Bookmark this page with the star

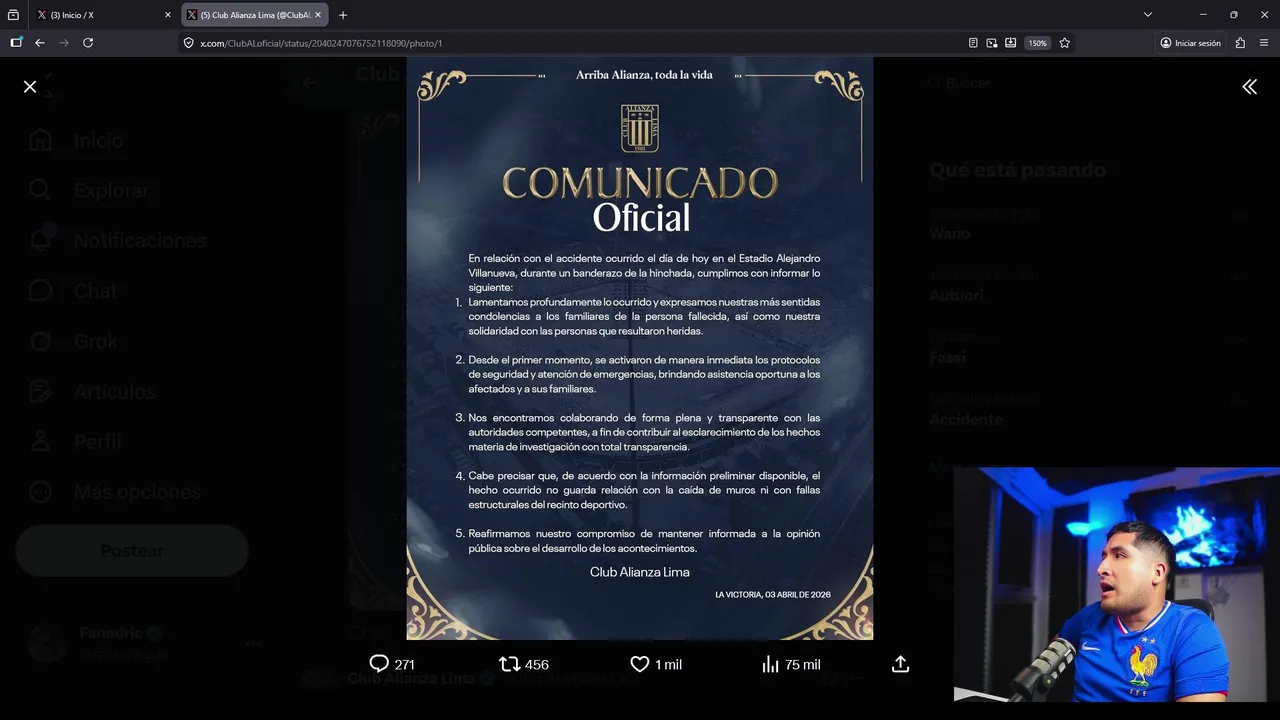1065,43
